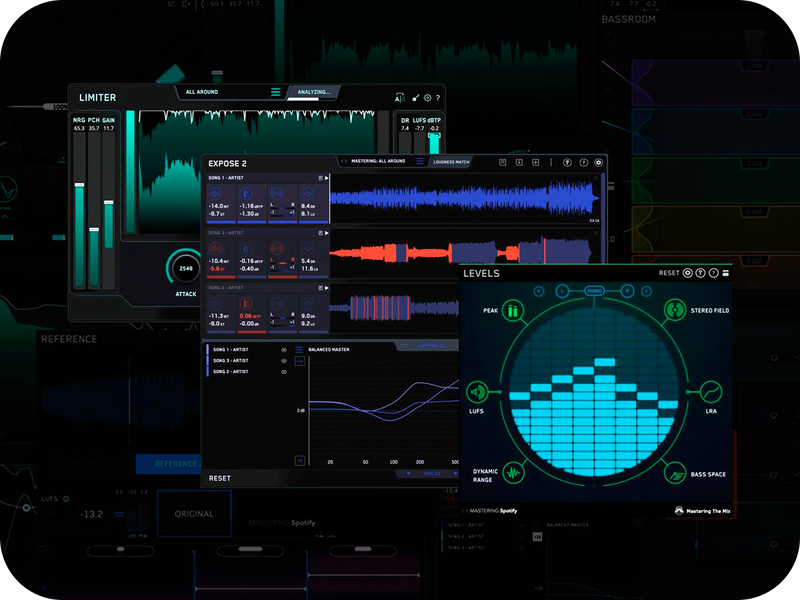Click the Reset button in Levels
Screen dimensions: 800x600
669,273
